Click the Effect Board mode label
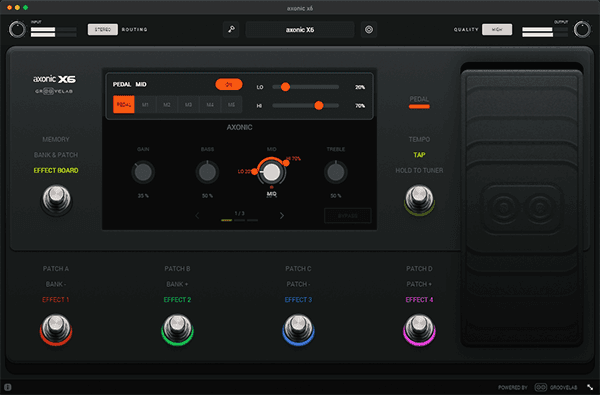This screenshot has height=395, width=600. (x=56, y=170)
